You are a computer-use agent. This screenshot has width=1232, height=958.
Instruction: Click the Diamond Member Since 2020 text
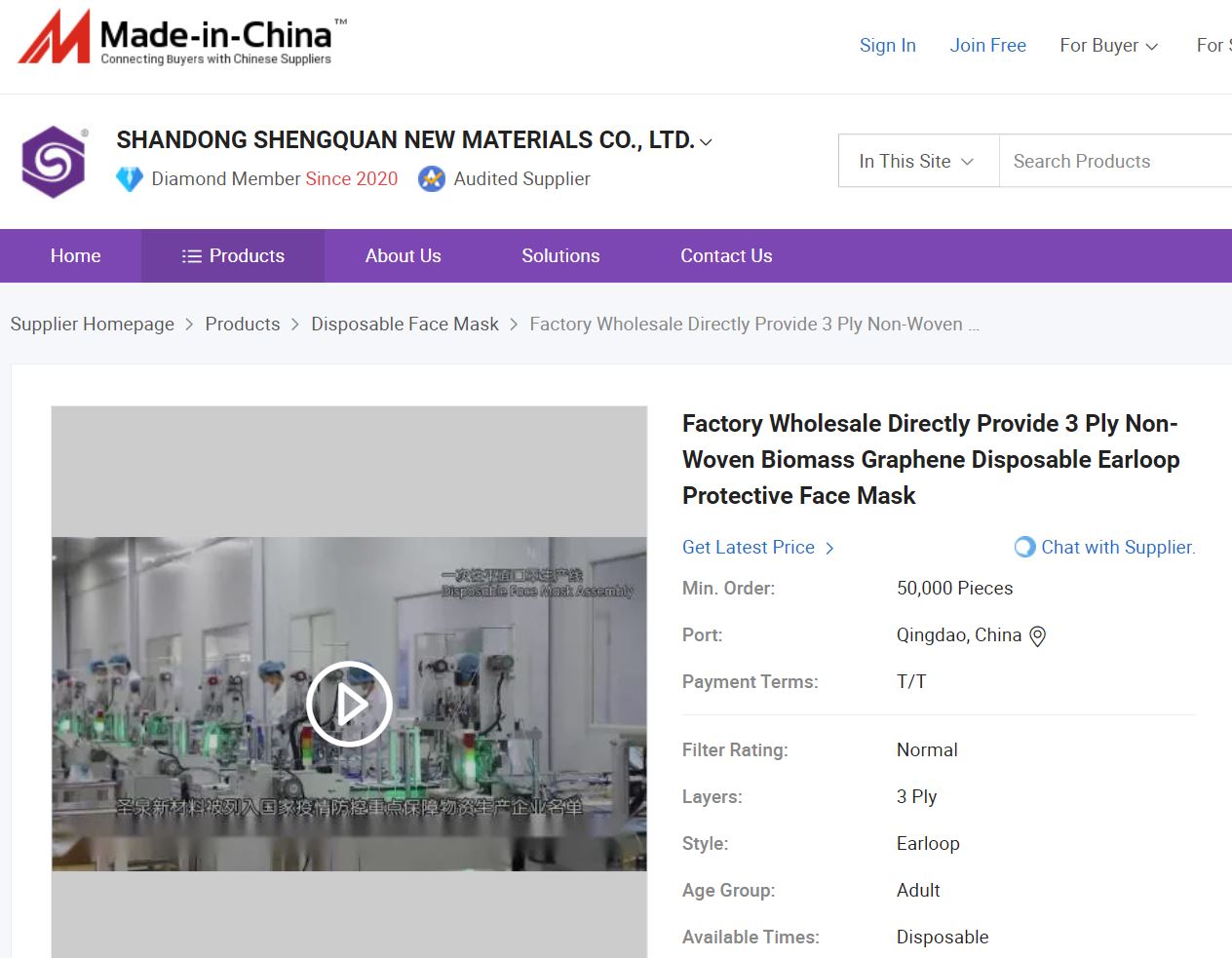(x=275, y=179)
